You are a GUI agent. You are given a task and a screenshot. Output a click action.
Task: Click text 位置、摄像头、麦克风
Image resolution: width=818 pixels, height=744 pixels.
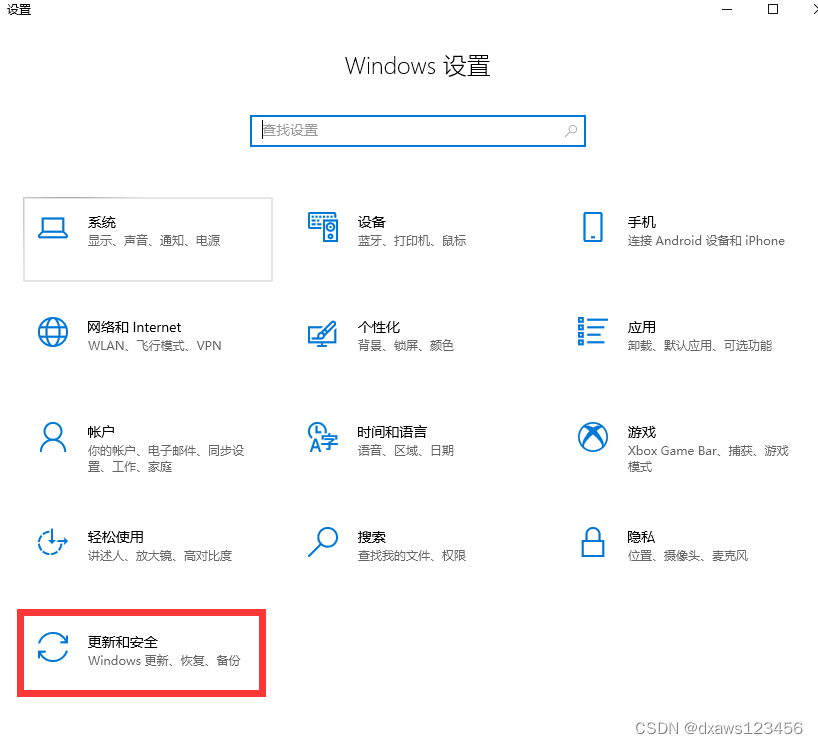(688, 556)
